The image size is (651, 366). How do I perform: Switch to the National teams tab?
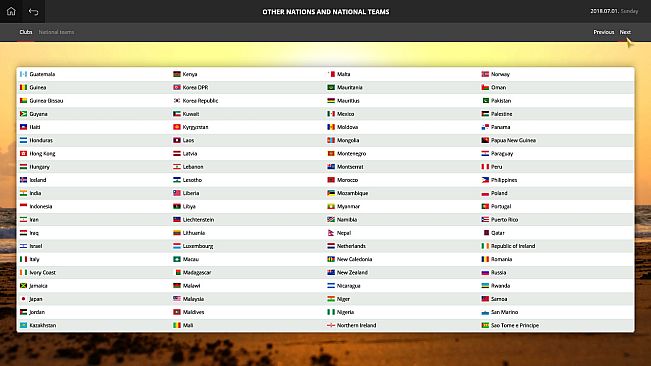(x=56, y=32)
